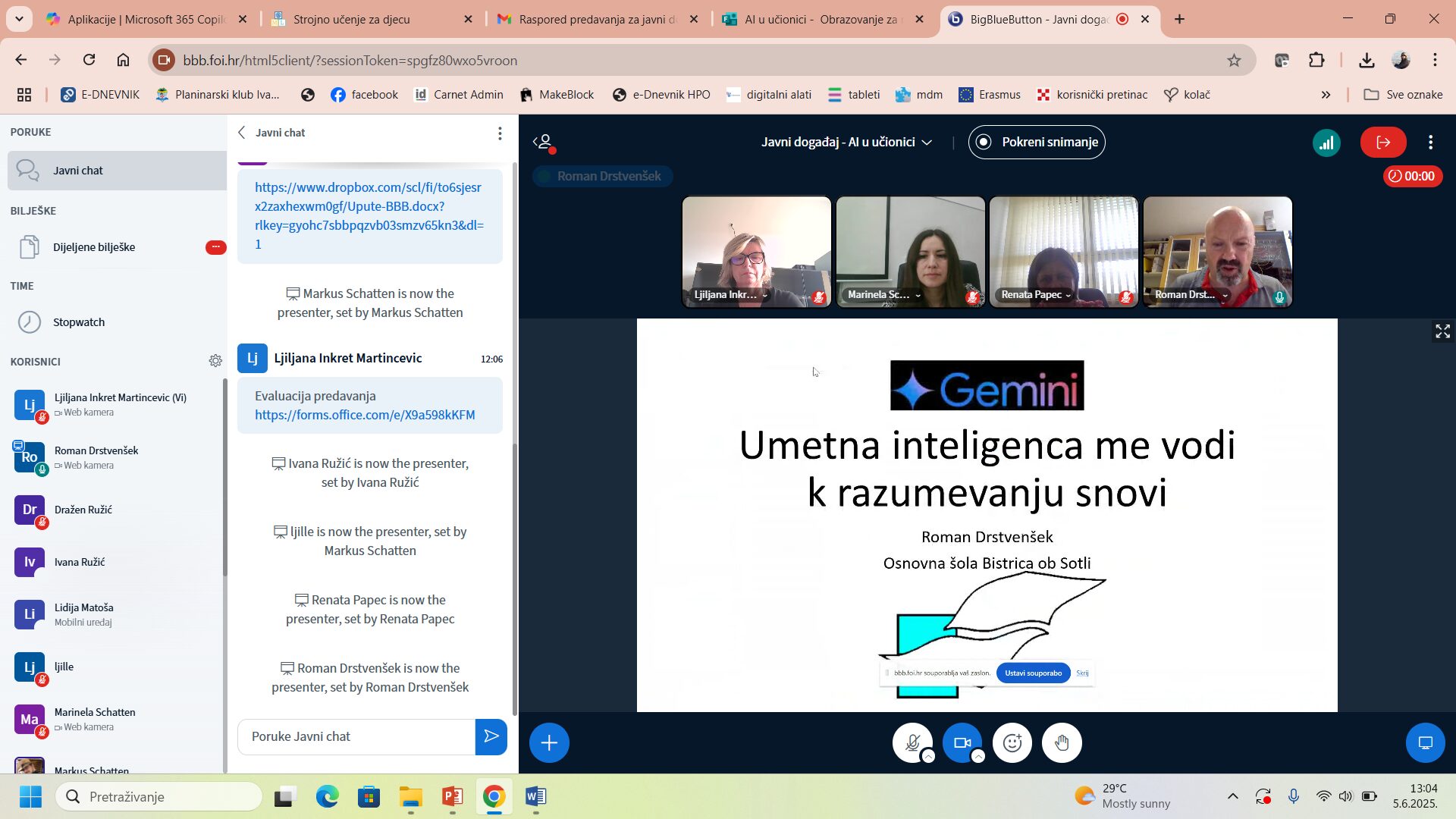Click Skrij to hide sharing notice
1456x819 pixels.
(x=1082, y=673)
